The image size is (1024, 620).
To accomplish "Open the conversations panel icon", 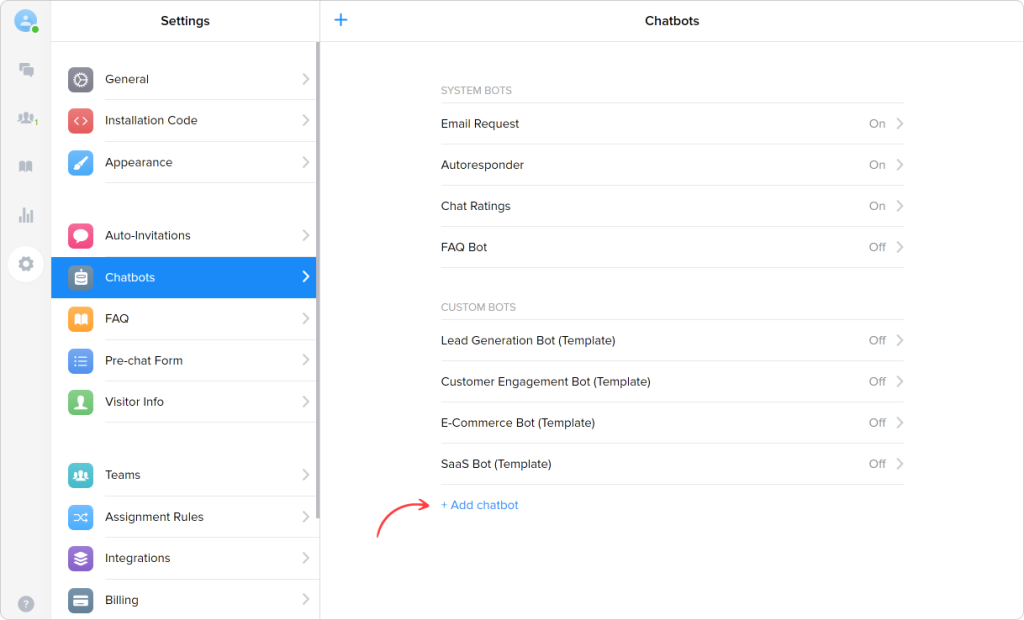I will point(26,70).
